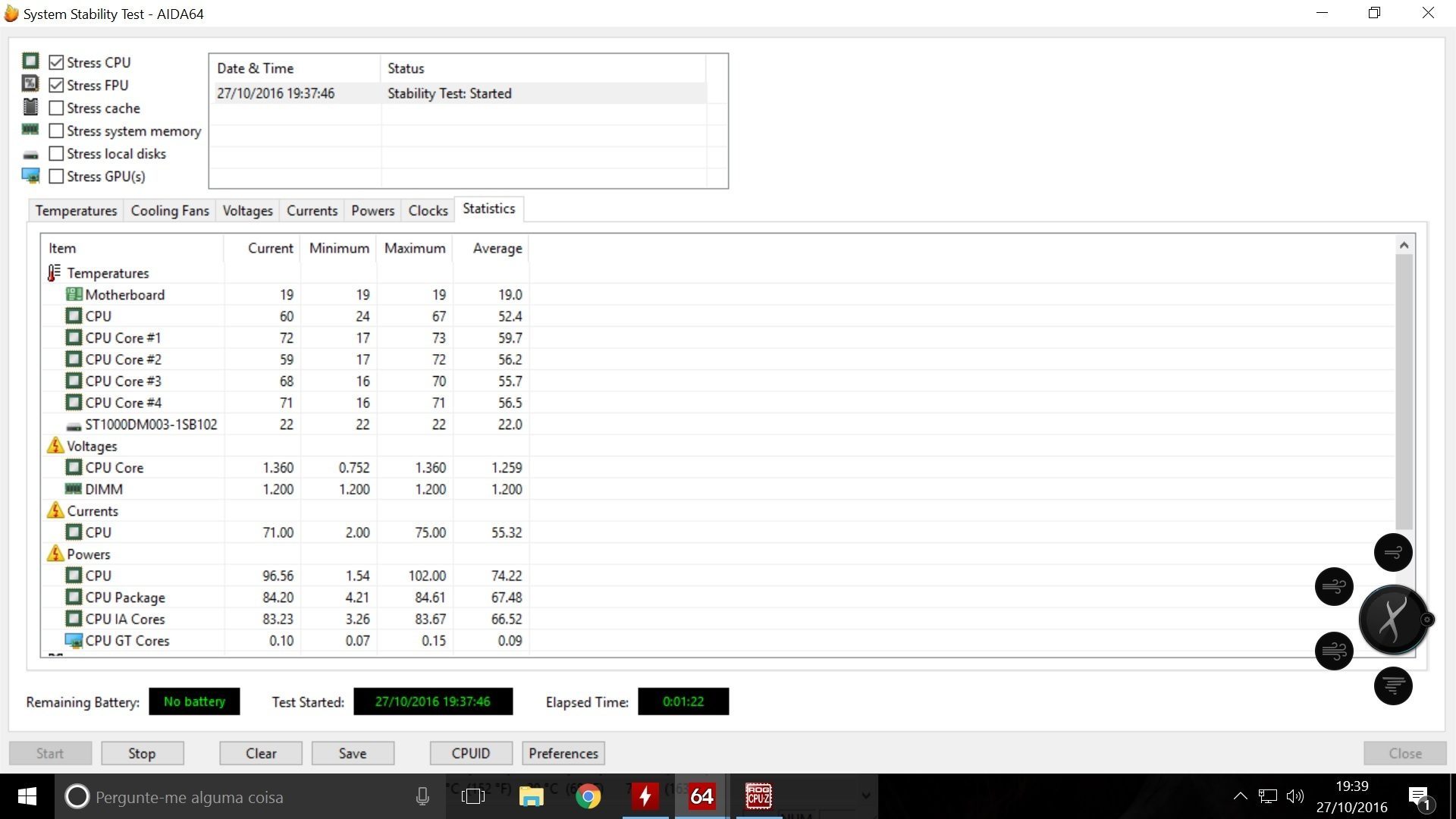The image size is (1456, 819).
Task: Save the test results
Action: pos(353,753)
